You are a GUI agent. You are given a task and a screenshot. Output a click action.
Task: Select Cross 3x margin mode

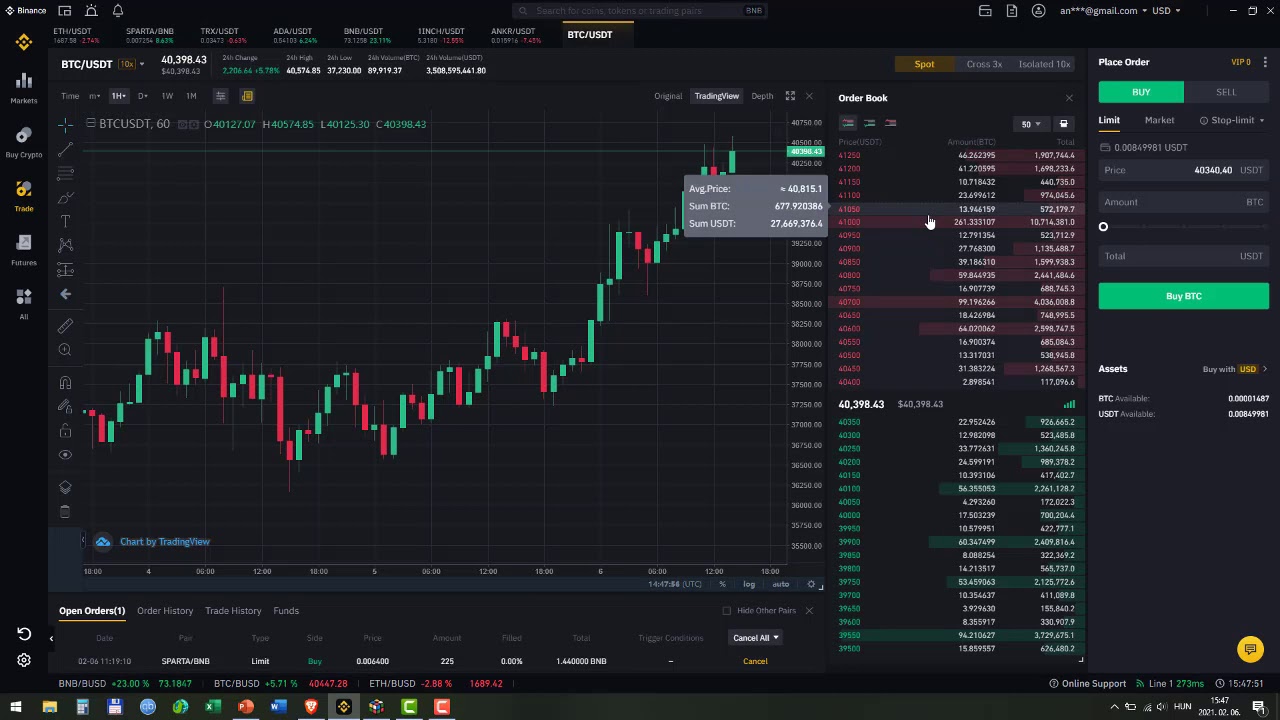(984, 64)
